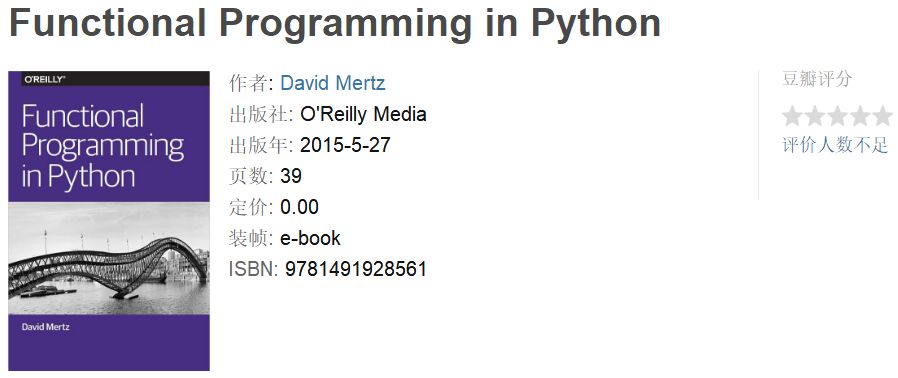This screenshot has height=378, width=898.
Task: Click the book cover thumbnail image
Action: pos(109,220)
